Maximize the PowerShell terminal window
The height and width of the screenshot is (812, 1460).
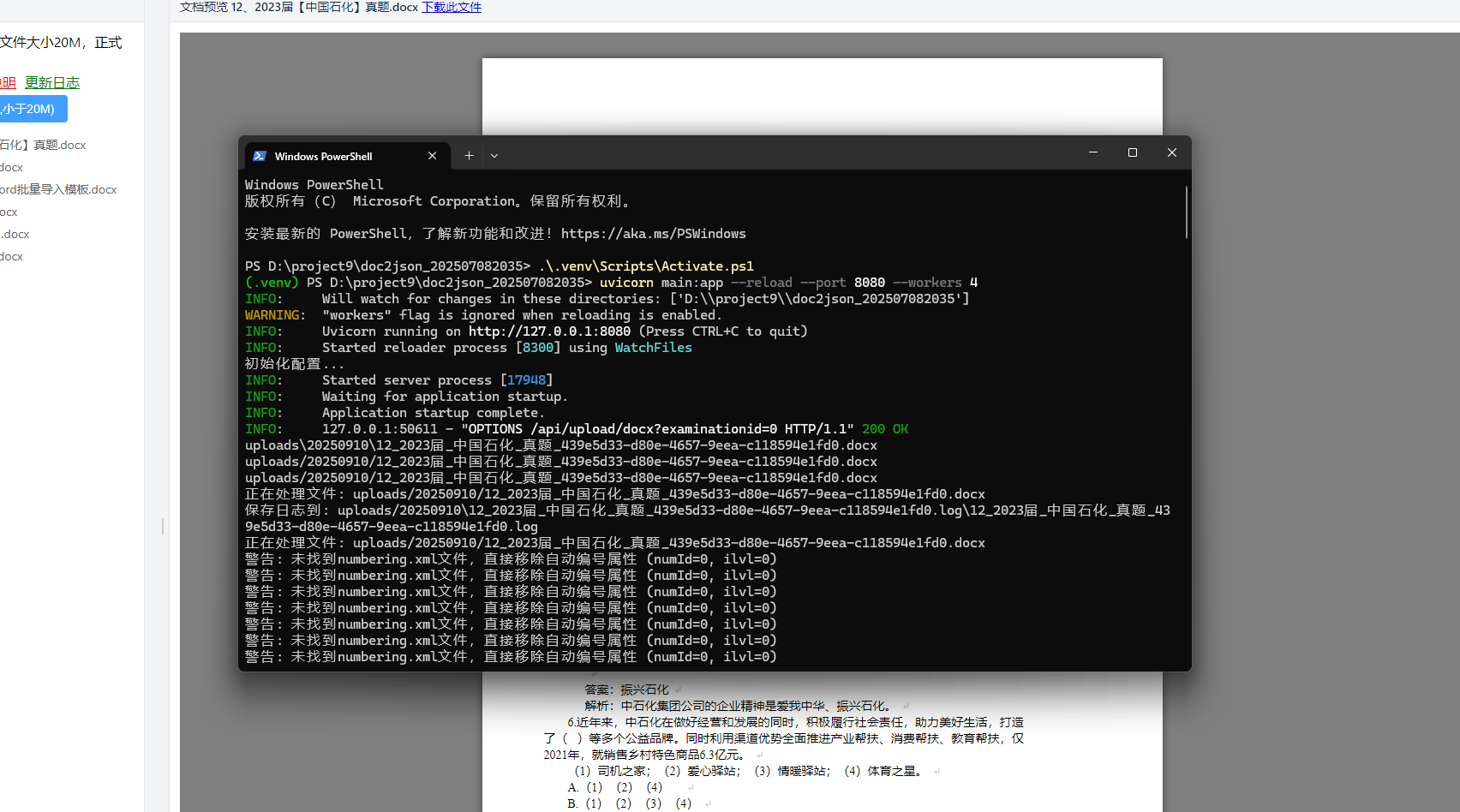(x=1133, y=152)
